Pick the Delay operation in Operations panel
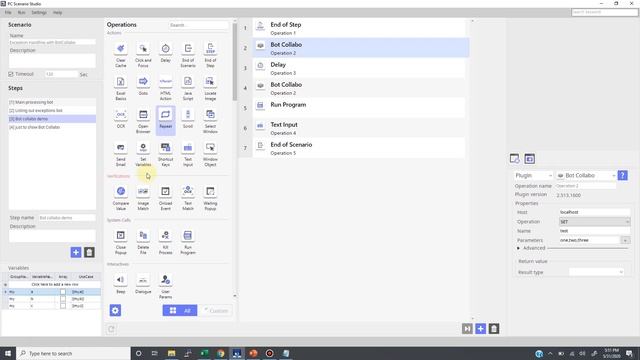The image size is (640, 360). pyautogui.click(x=165, y=53)
